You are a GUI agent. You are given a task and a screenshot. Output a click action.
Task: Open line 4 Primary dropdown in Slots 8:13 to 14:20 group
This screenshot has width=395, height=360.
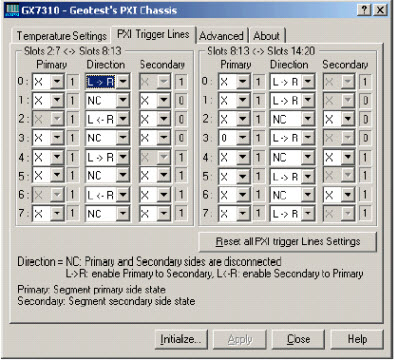(x=234, y=157)
